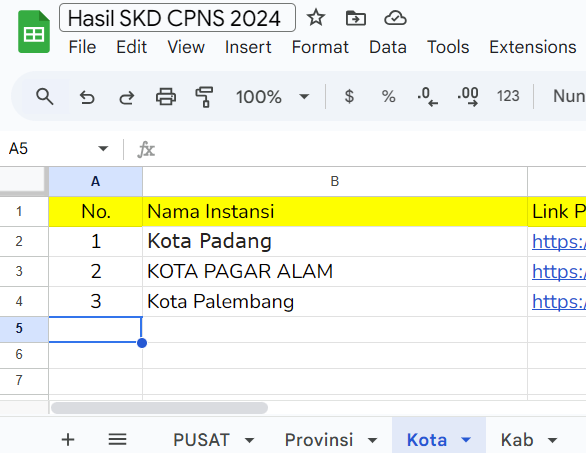Select the Link P header cell

pos(557,212)
